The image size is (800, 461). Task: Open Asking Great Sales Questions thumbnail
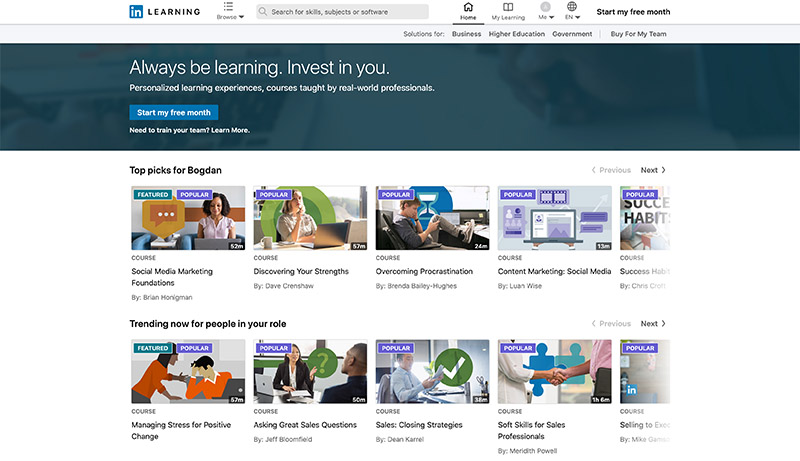(310, 371)
